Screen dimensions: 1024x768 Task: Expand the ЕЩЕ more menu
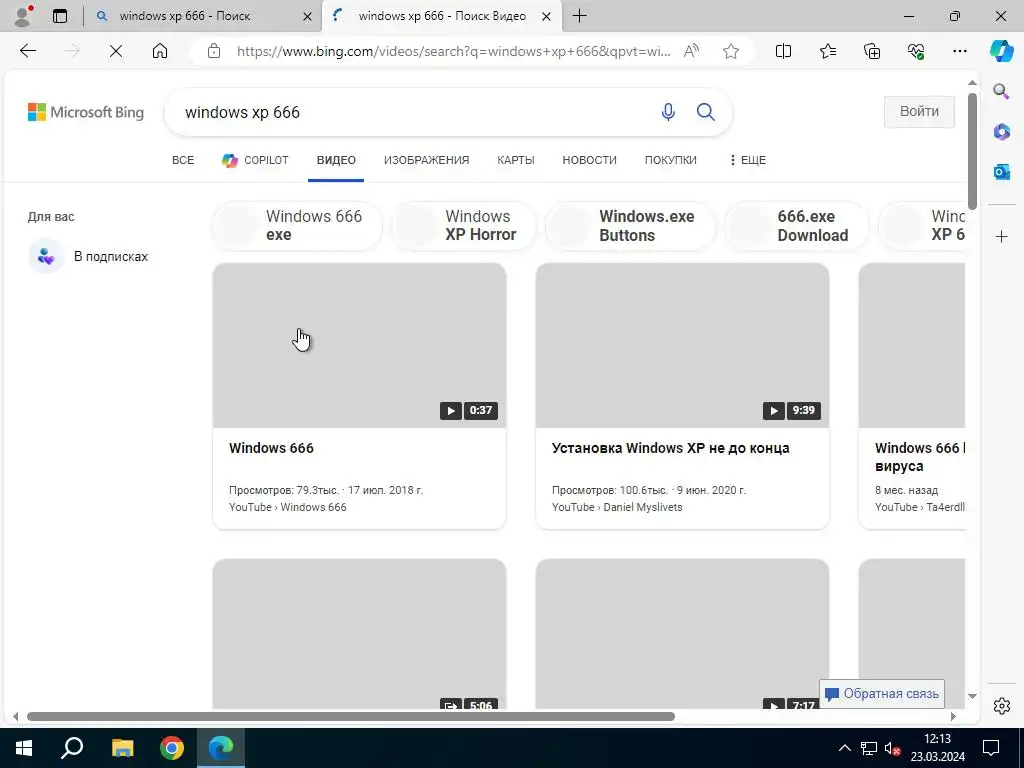pos(747,160)
